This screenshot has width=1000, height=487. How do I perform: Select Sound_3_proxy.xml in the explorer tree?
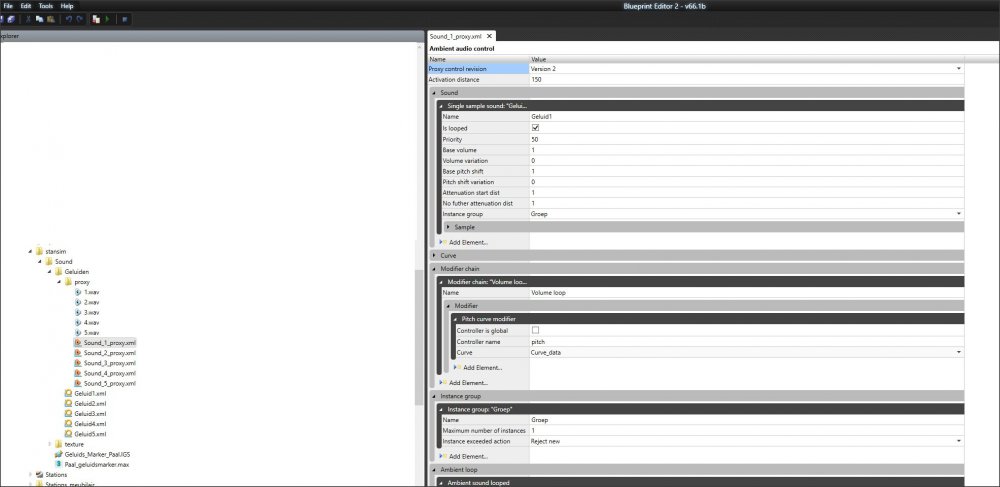pyautogui.click(x=109, y=363)
